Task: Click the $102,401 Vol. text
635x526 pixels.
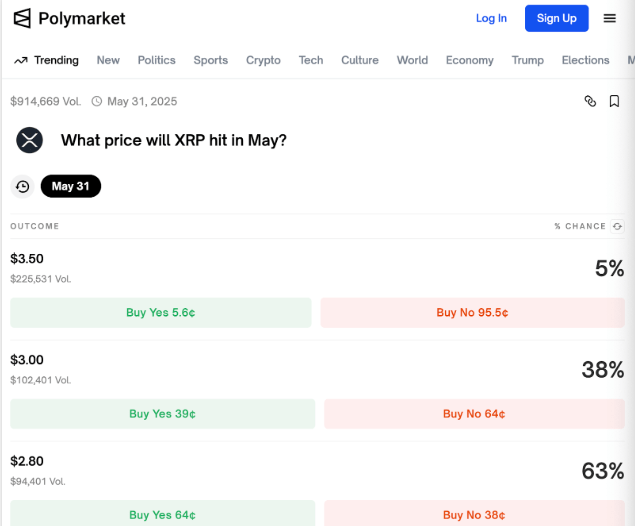Action: [x=40, y=380]
